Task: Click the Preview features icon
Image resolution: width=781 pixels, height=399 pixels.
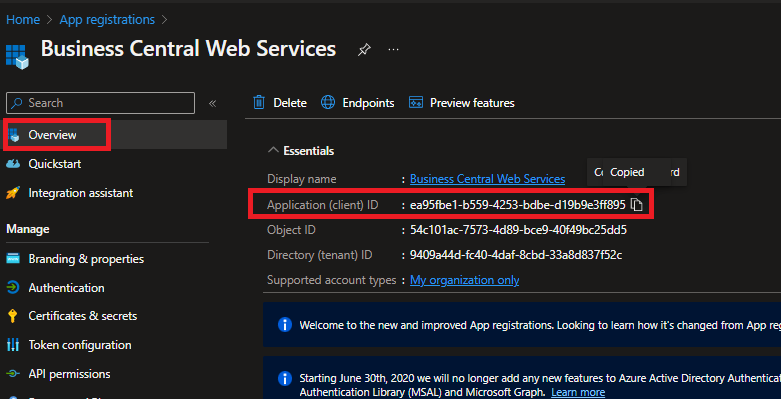Action: click(x=415, y=103)
